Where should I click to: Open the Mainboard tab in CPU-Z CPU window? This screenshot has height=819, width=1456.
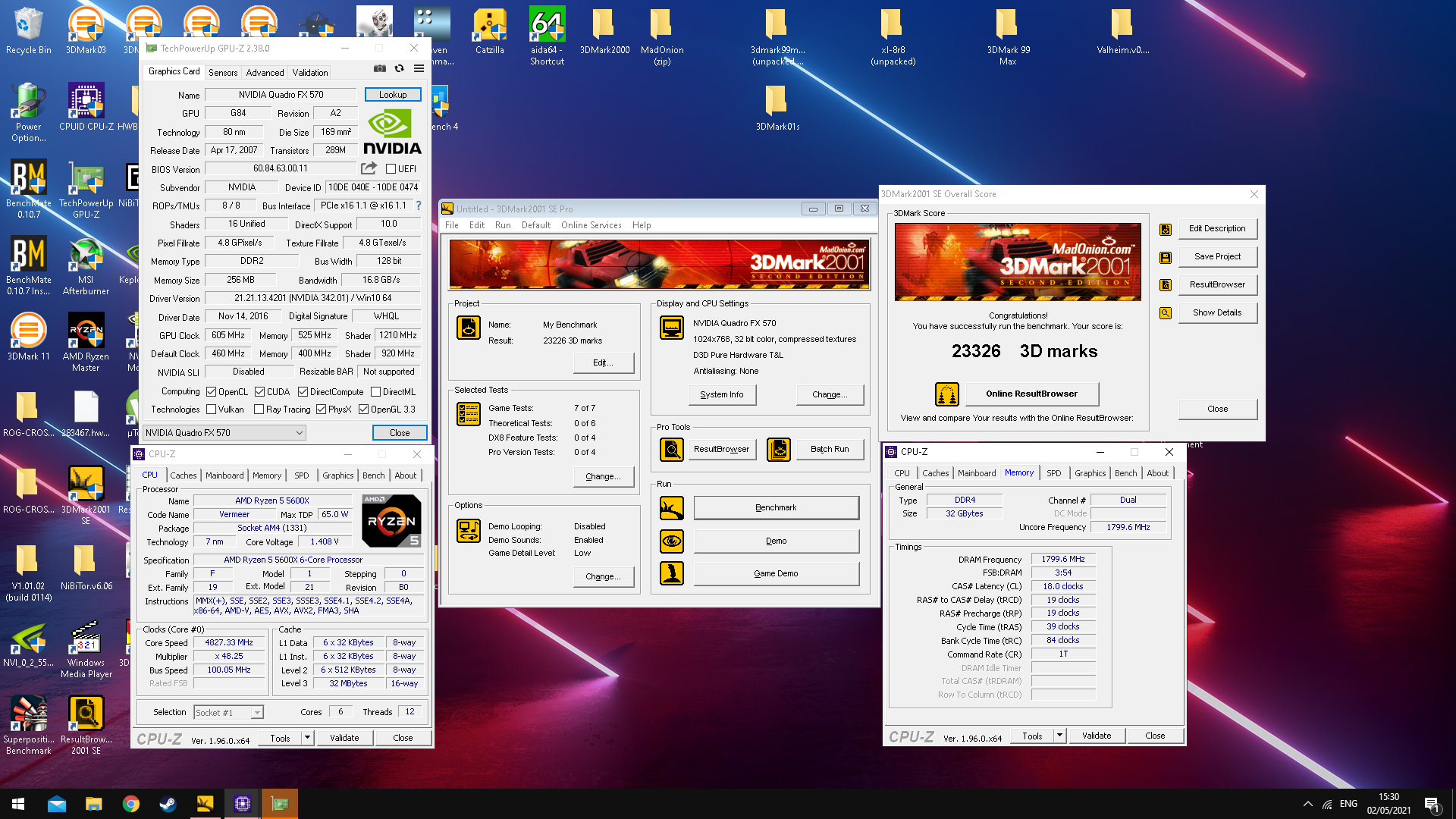tap(224, 475)
